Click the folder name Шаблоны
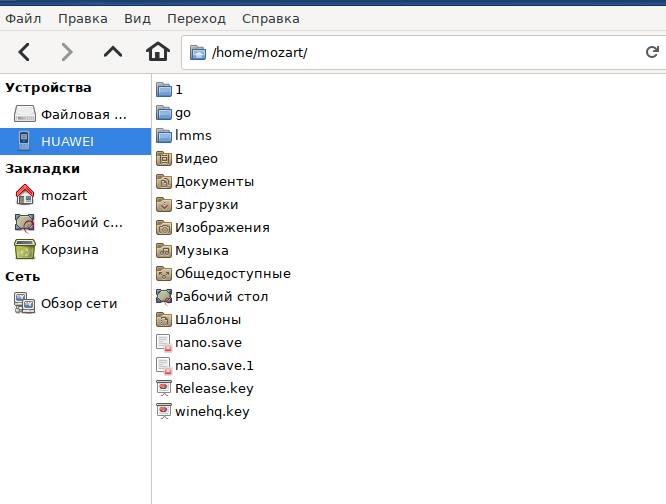The image size is (666, 504). 208,319
